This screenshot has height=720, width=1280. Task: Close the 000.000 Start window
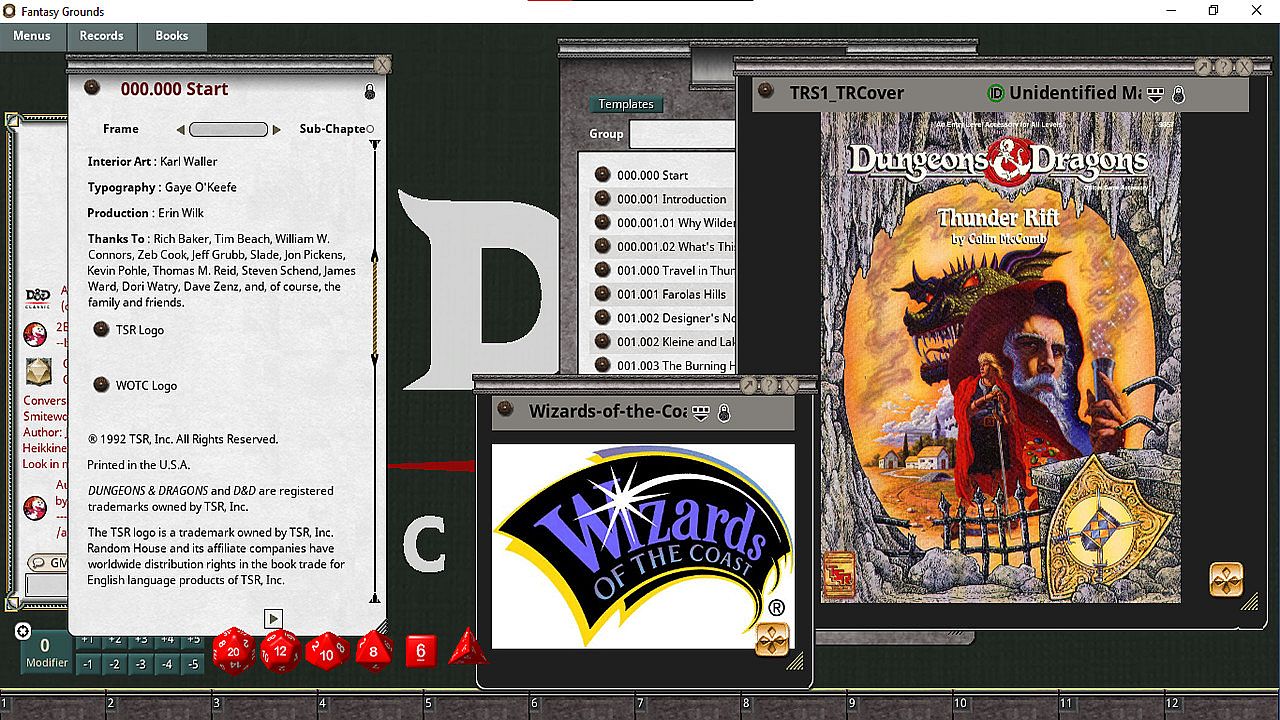[382, 65]
